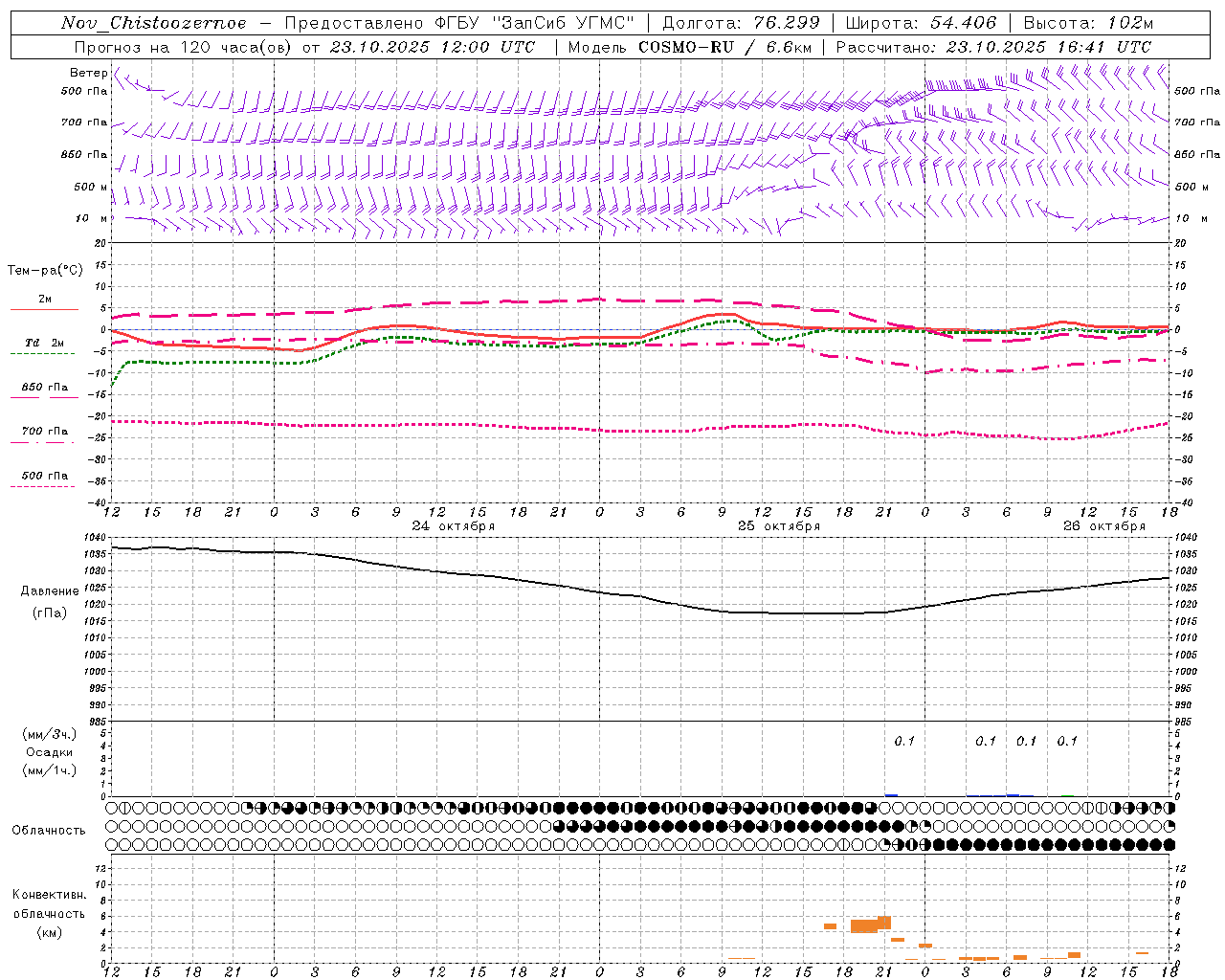Click the 700 гПа temperature legend entry
Viewport: 1225px width, 980px height.
coord(45,432)
